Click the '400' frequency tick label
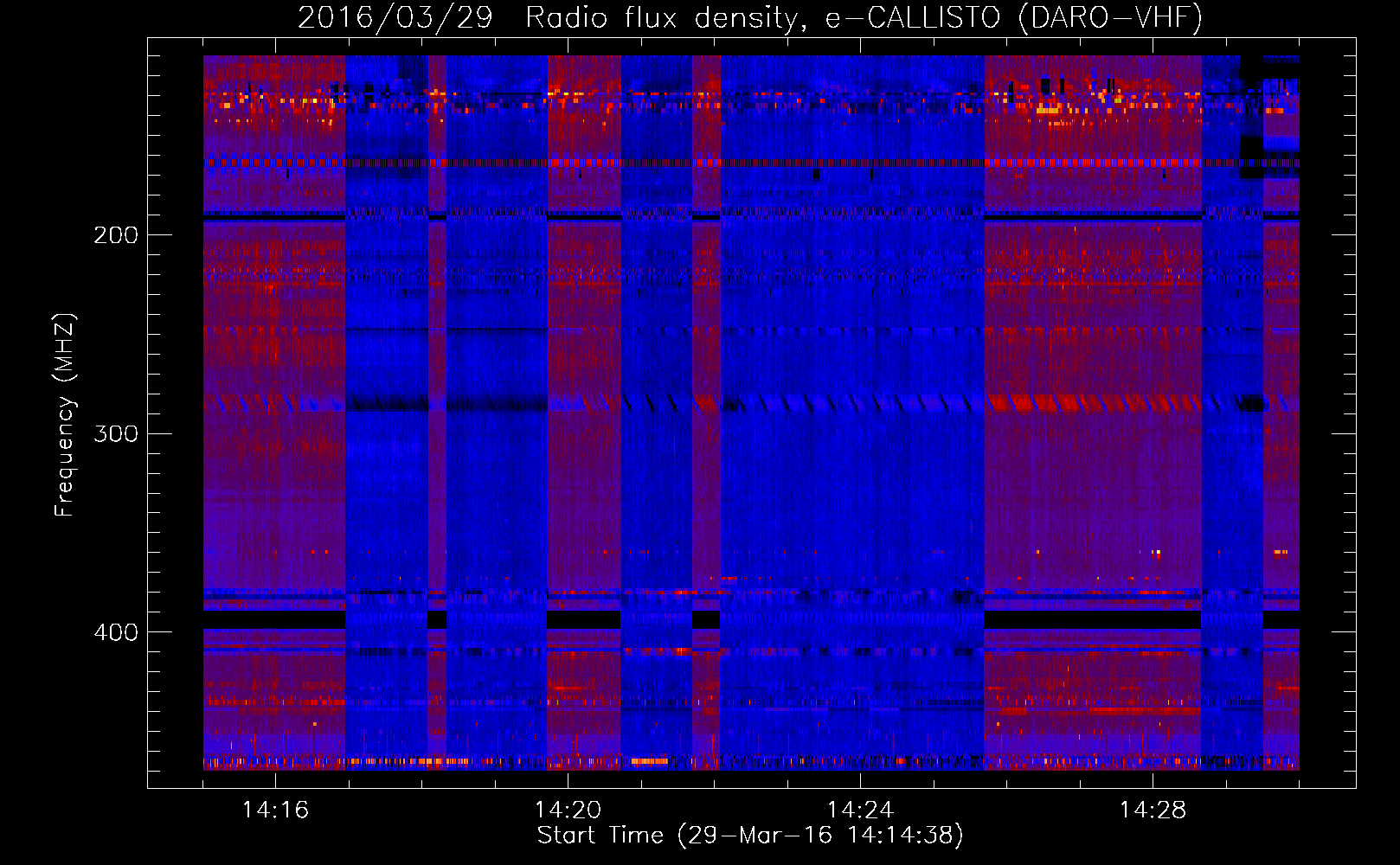 (116, 632)
